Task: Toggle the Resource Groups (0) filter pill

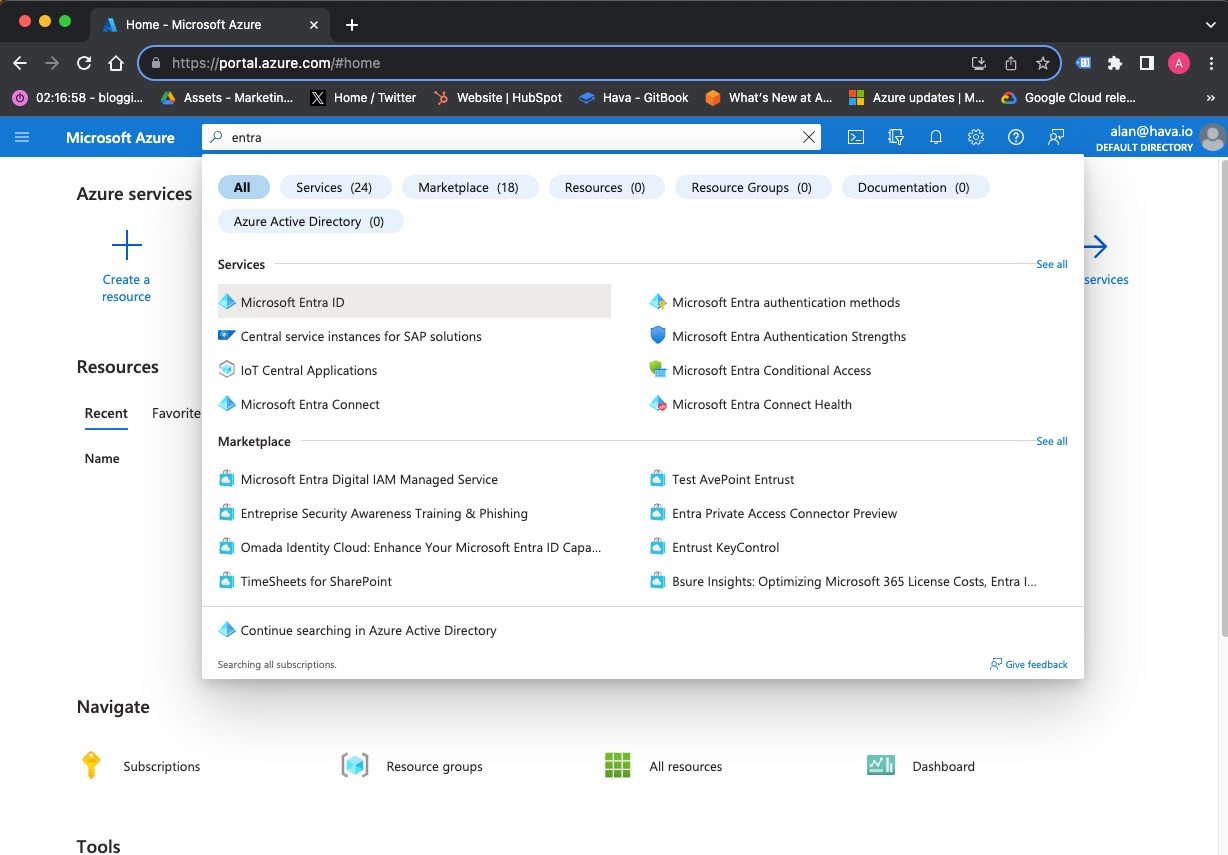Action: tap(751, 188)
